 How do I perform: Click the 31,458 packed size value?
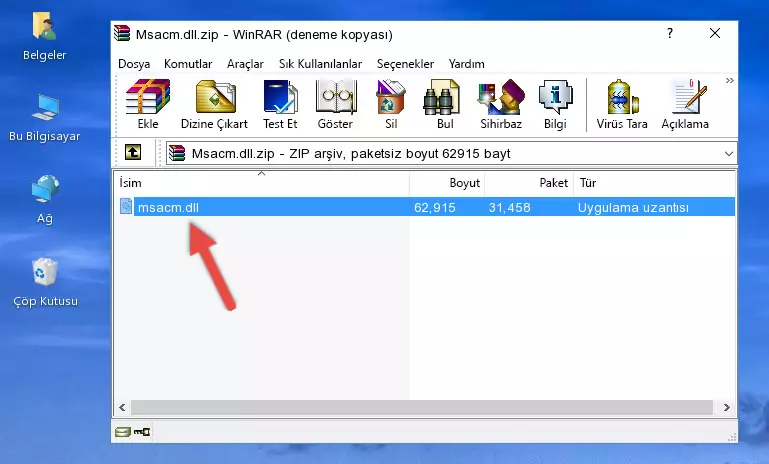click(x=510, y=207)
